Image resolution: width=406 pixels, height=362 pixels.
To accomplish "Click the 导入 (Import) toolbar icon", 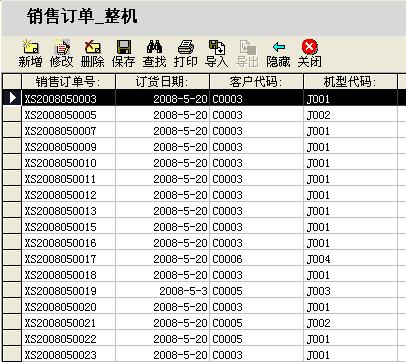I will point(217,53).
